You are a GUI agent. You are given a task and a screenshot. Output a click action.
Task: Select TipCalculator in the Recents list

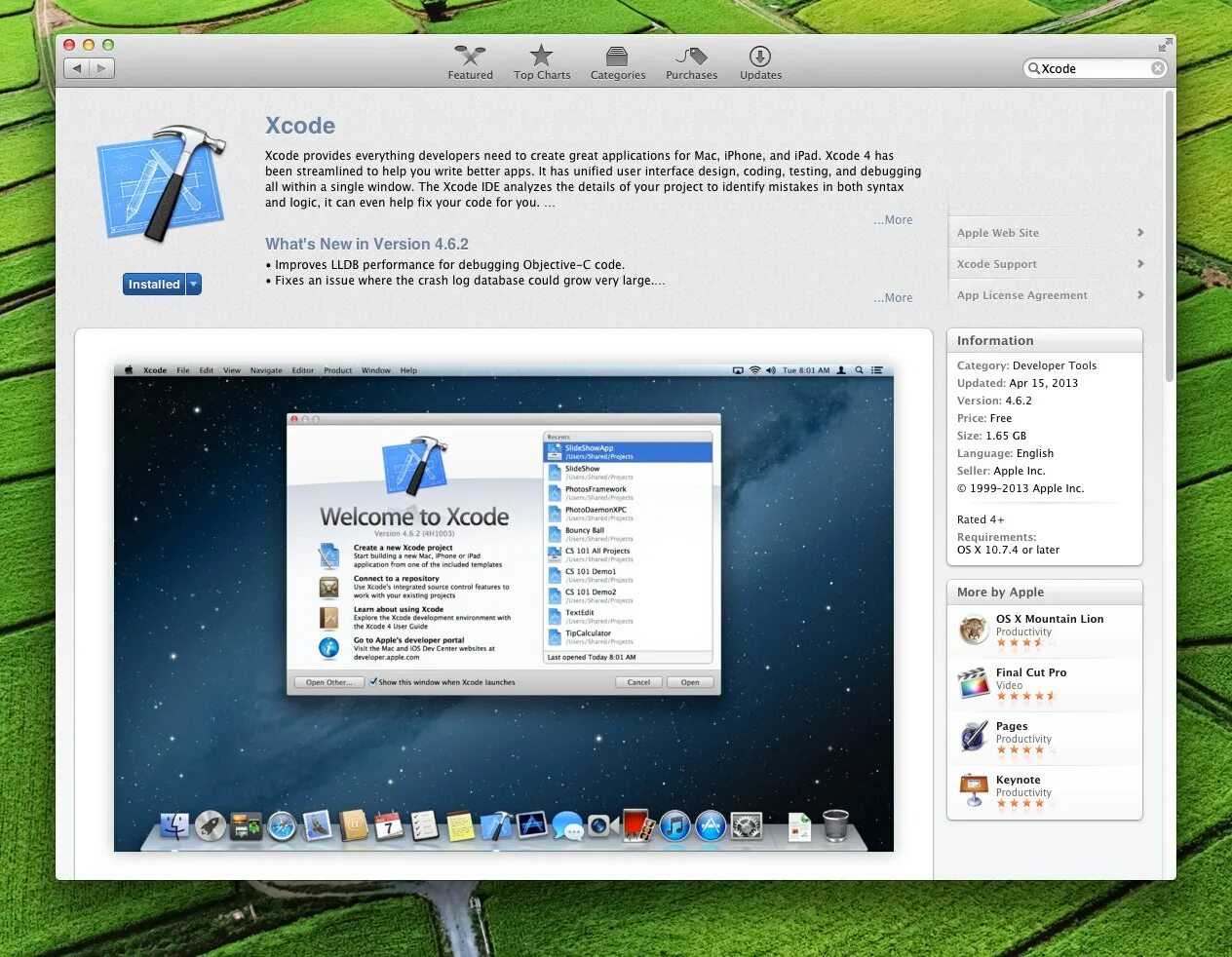pos(628,637)
